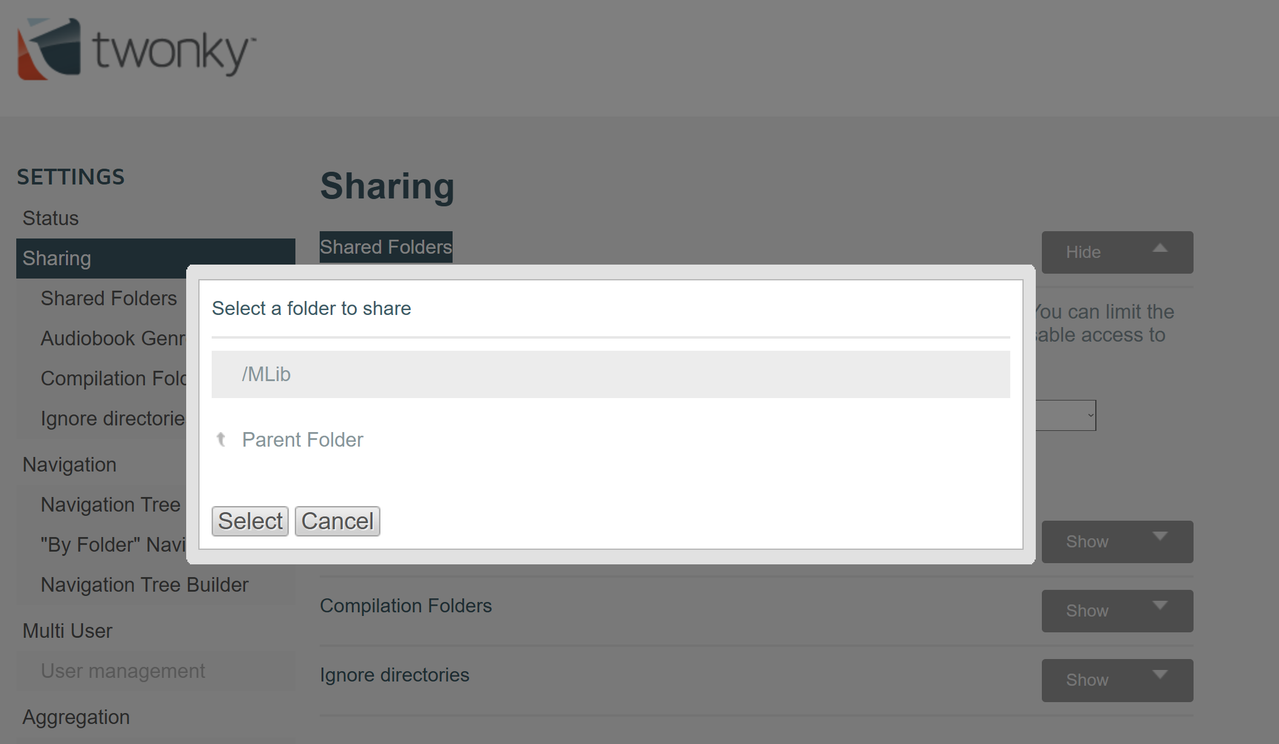Viewport: 1279px width, 744px height.
Task: Click the Compilation Folders section label
Action: point(406,606)
